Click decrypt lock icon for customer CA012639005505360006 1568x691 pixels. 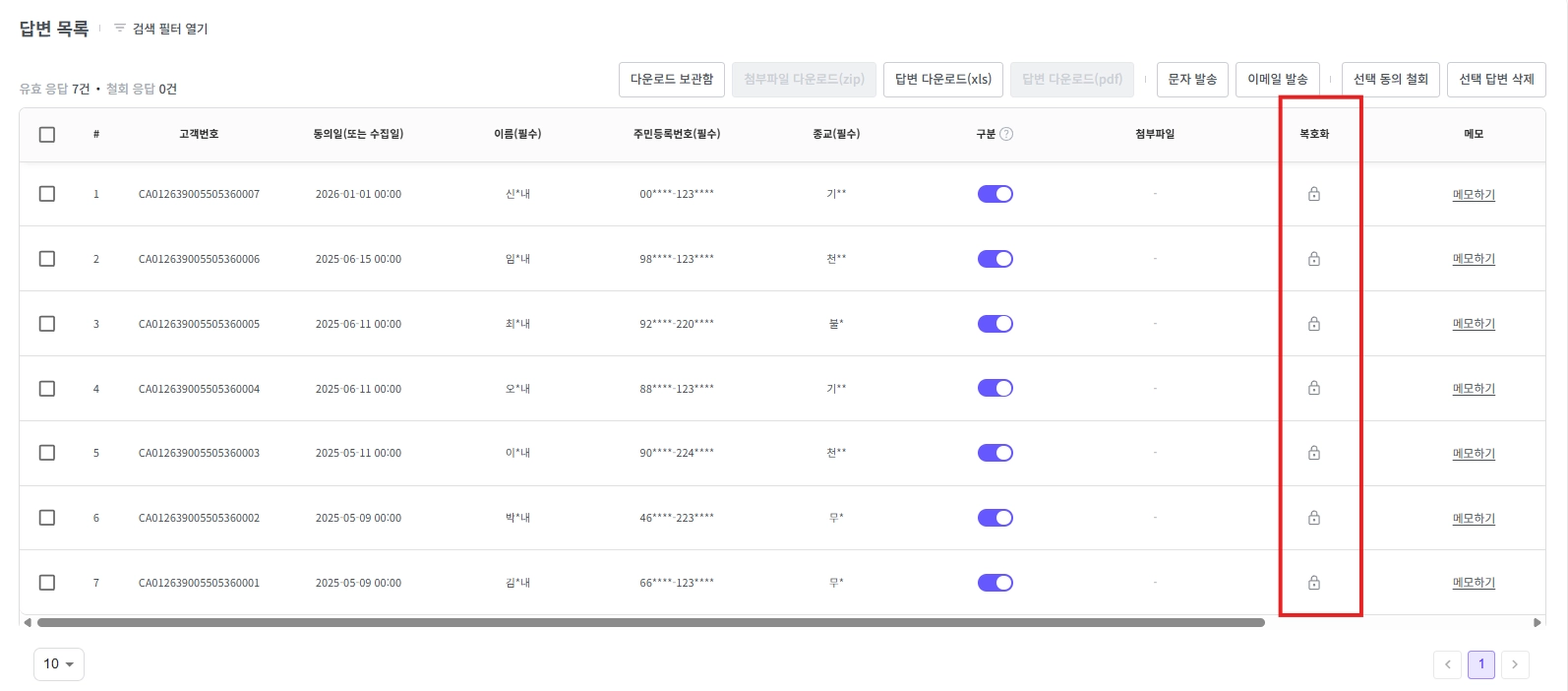click(x=1313, y=259)
